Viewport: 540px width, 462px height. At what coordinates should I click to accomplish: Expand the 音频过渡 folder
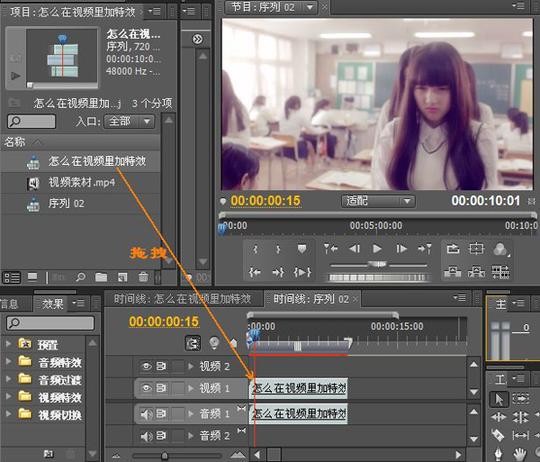[9, 379]
